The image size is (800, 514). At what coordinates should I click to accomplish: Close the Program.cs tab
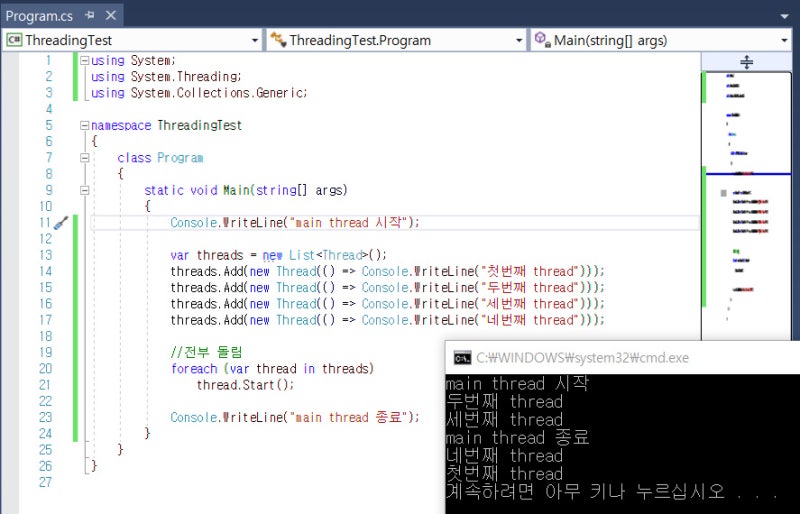(x=110, y=16)
